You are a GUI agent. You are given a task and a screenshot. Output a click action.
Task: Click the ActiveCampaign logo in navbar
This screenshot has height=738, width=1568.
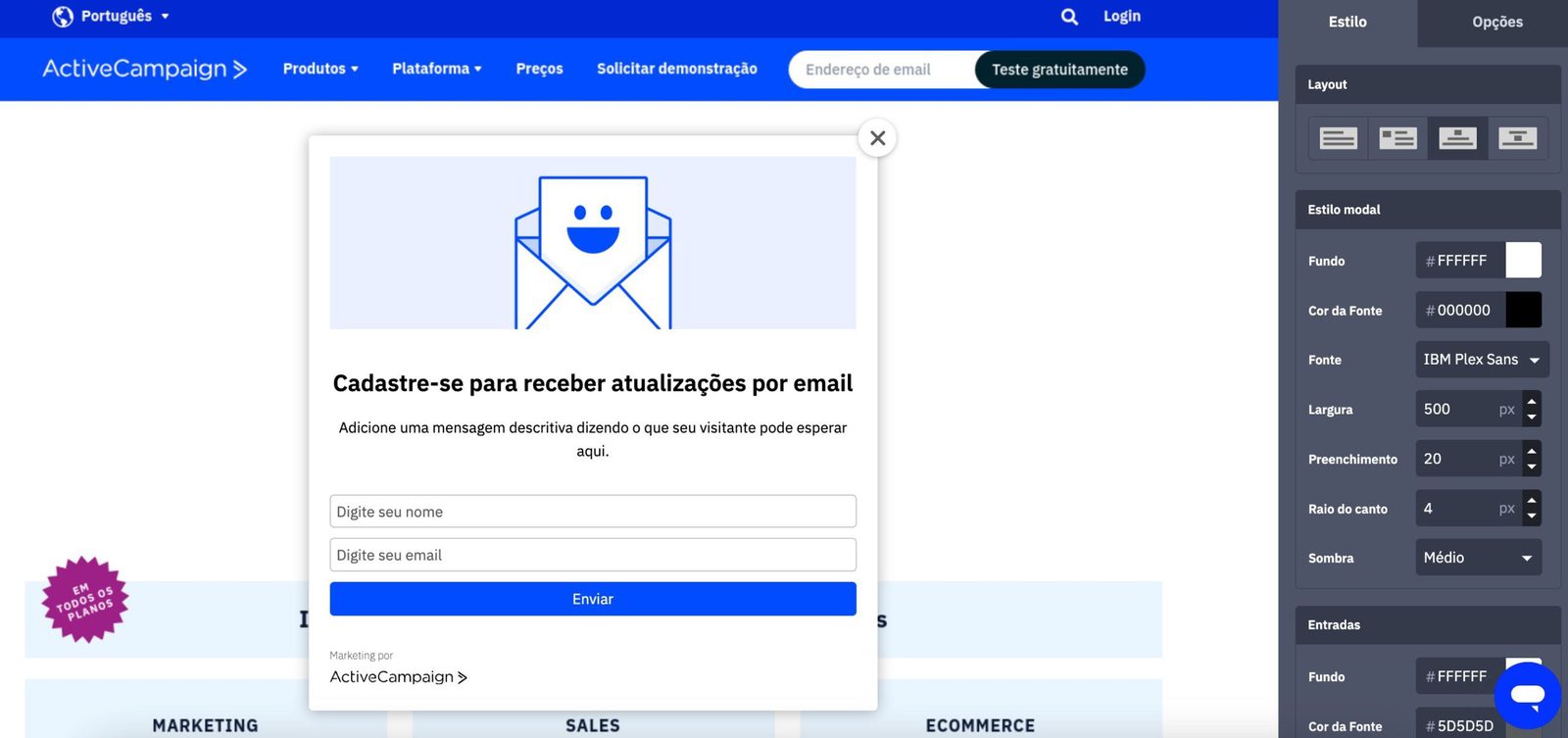tap(144, 69)
